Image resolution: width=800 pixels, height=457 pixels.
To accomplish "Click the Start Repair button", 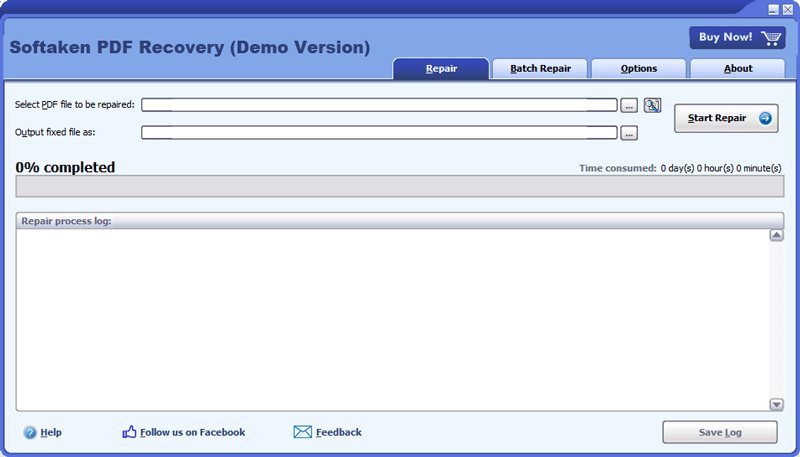I will 726,118.
